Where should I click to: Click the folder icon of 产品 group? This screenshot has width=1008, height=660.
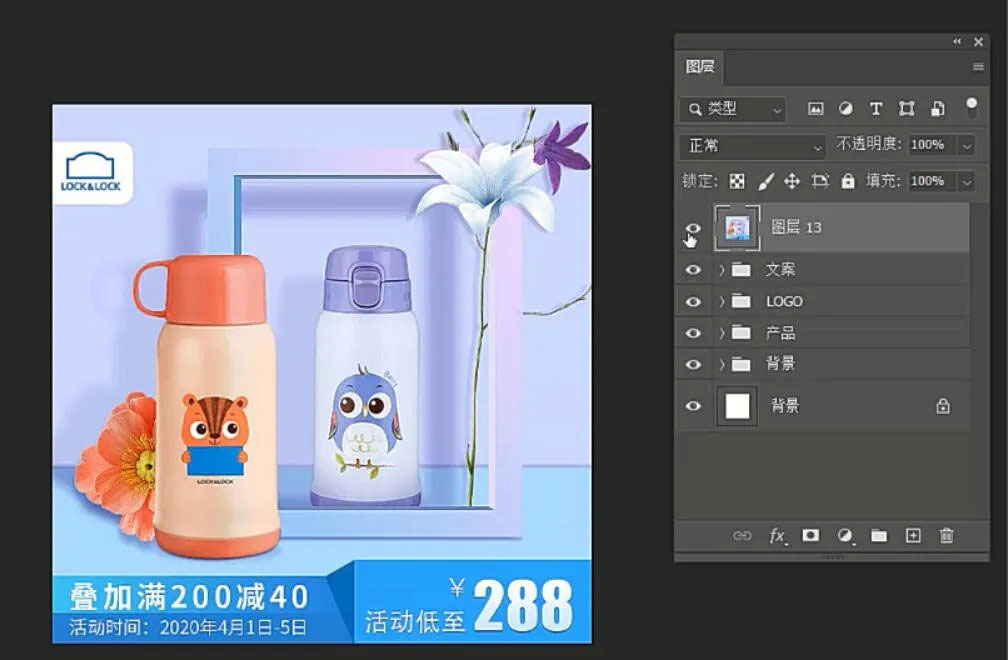[x=741, y=332]
